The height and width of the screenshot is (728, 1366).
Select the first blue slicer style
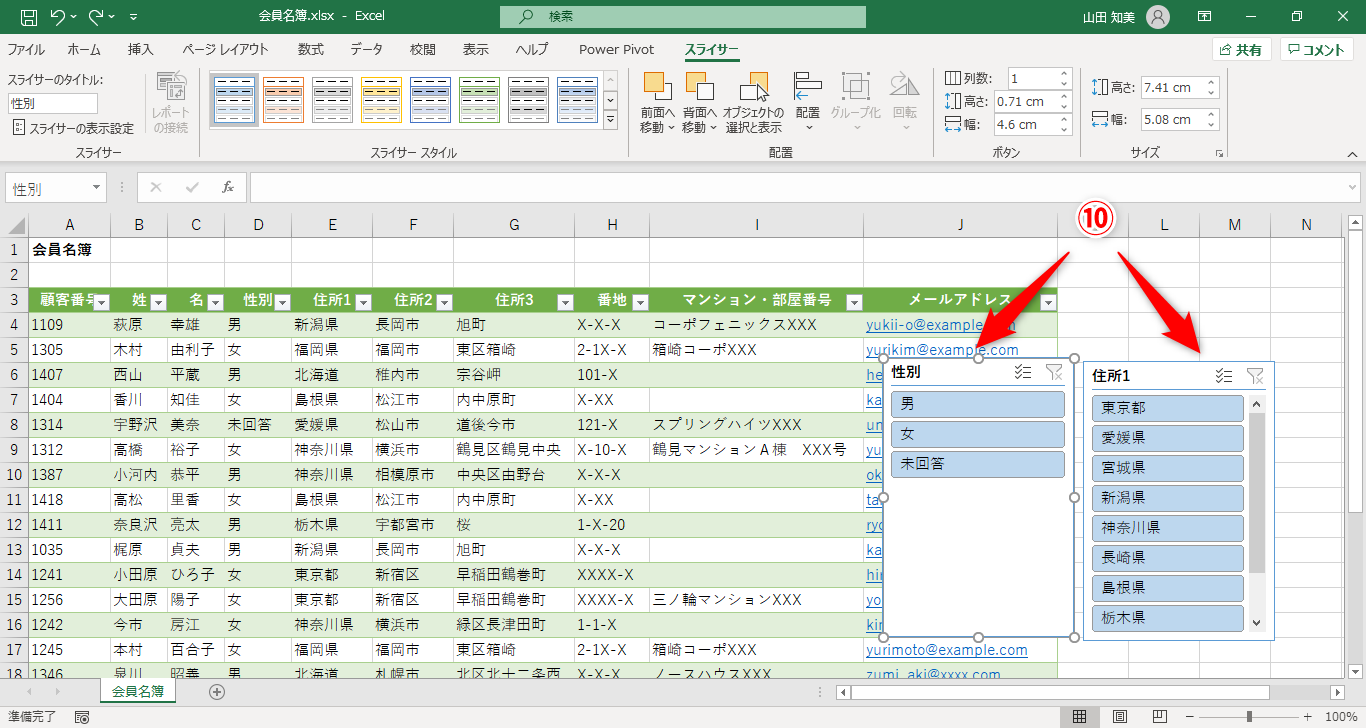click(x=235, y=100)
